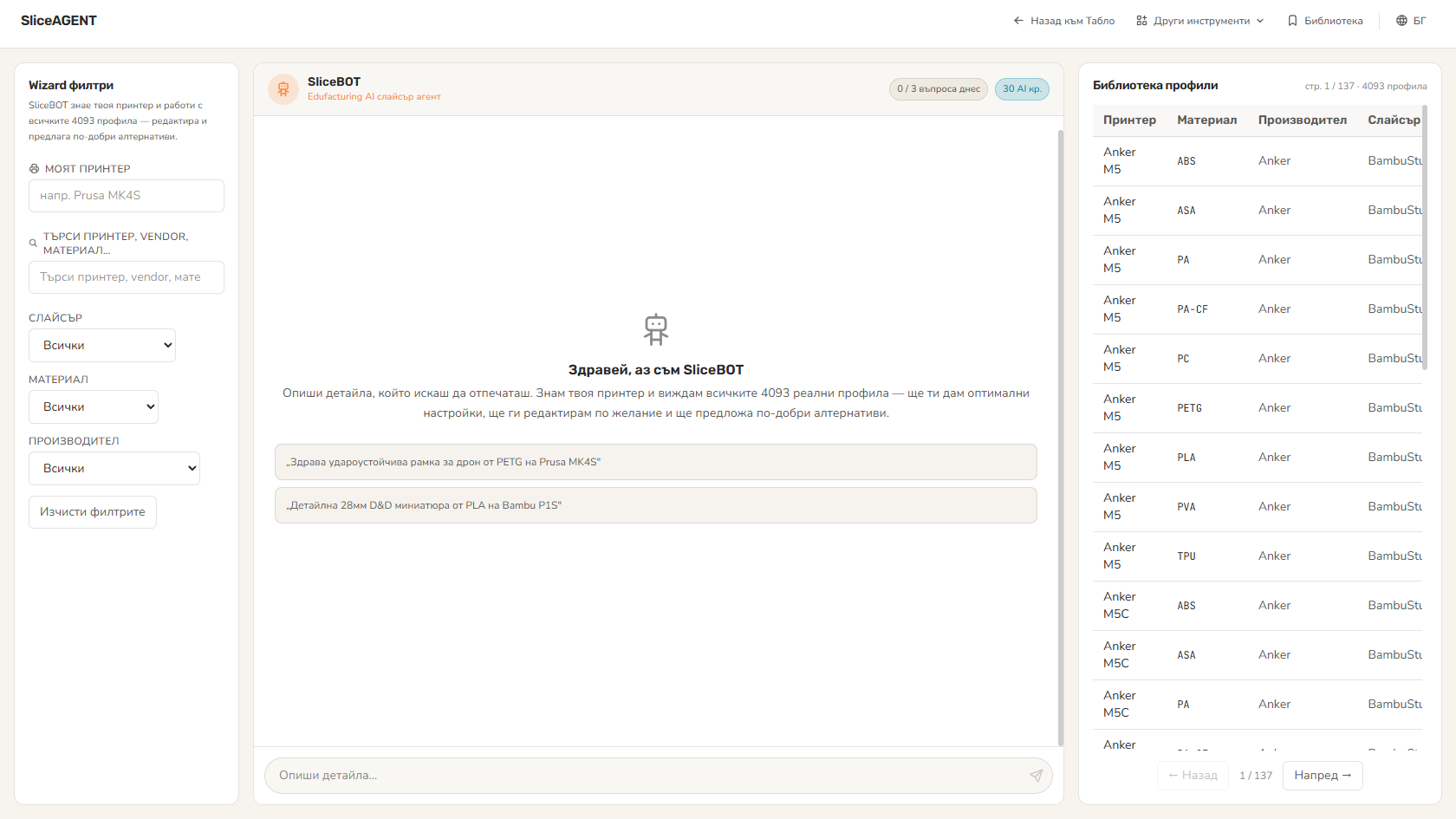Click the grid icon for Други инструменти
This screenshot has height=819, width=1456.
(1141, 21)
